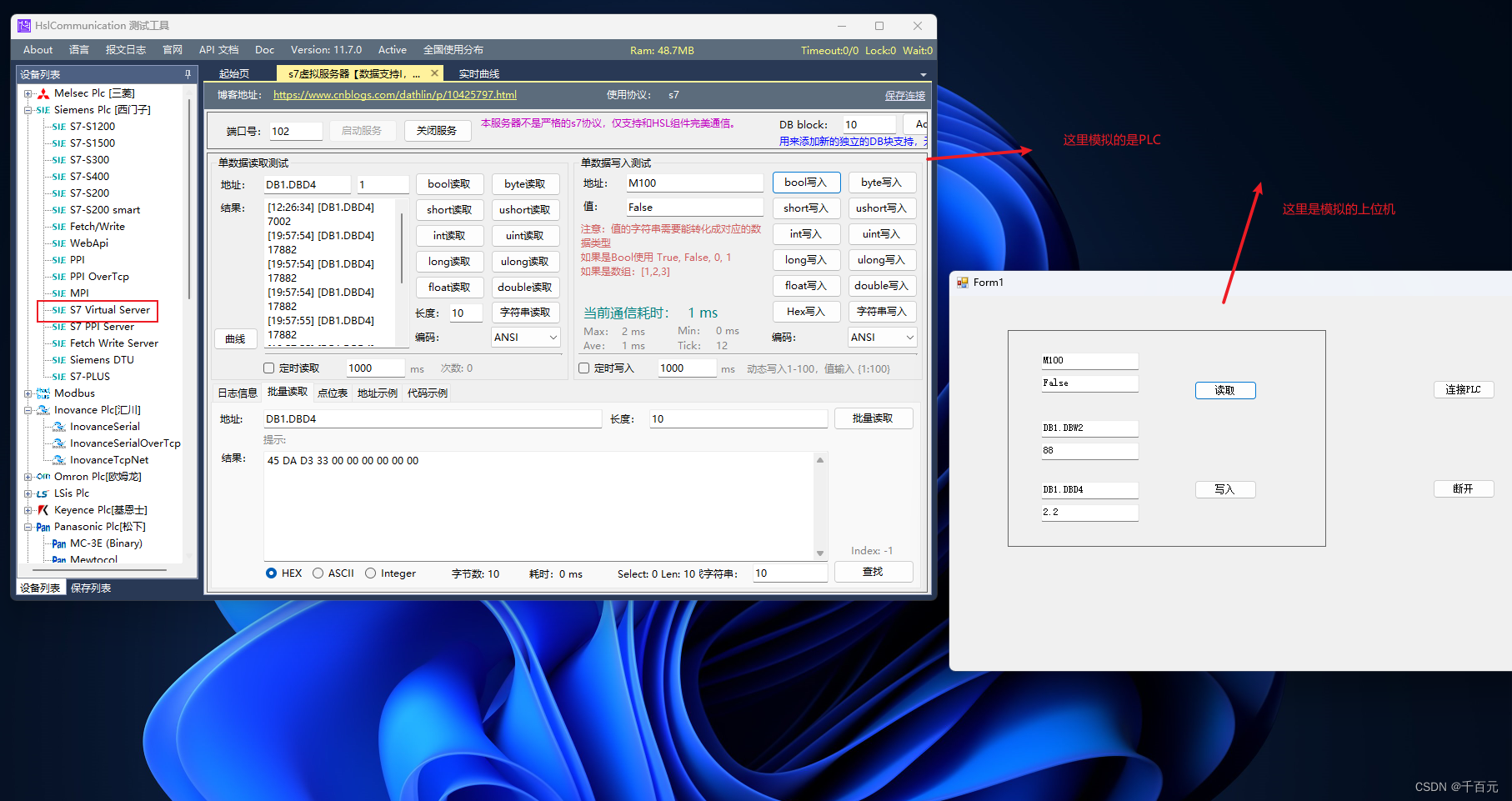Click the 查找 button
The height and width of the screenshot is (801, 1512).
point(873,572)
